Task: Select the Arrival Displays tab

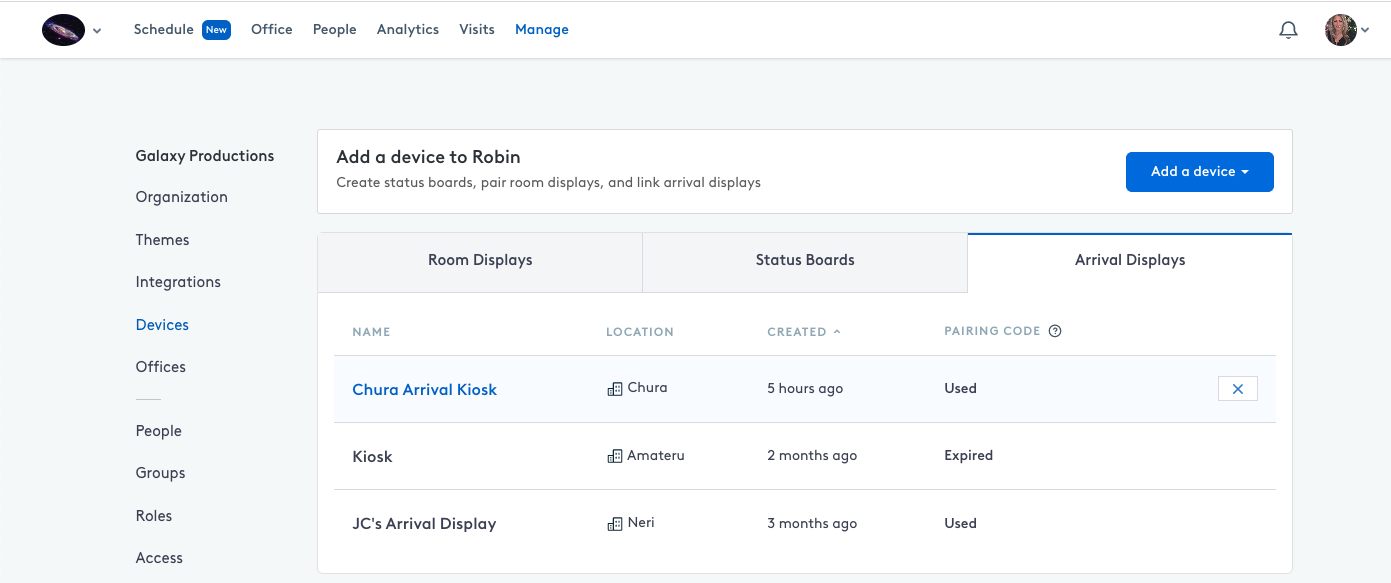Action: 1130,263
